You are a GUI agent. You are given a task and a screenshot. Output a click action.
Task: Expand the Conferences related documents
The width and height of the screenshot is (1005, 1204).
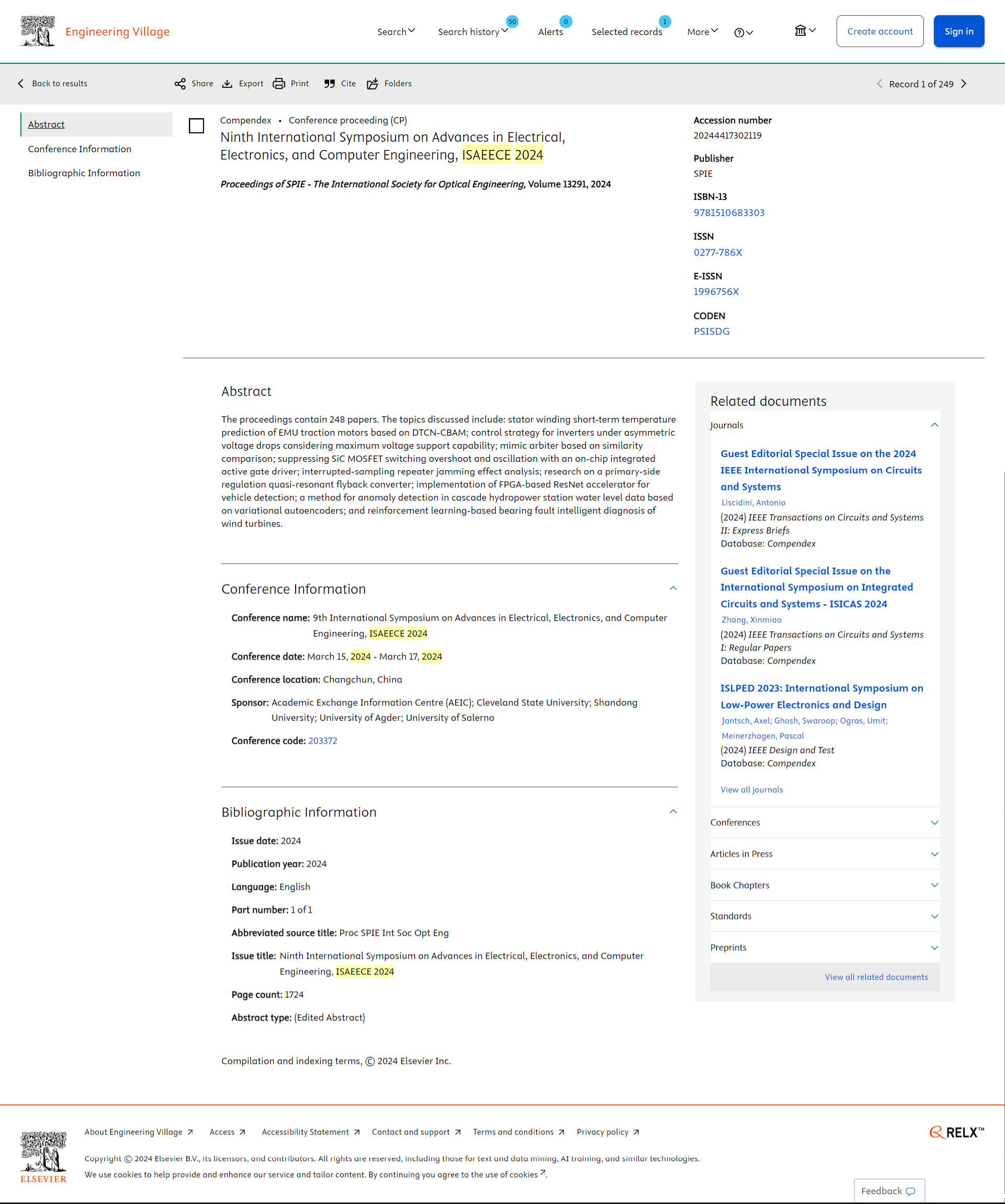(x=934, y=823)
